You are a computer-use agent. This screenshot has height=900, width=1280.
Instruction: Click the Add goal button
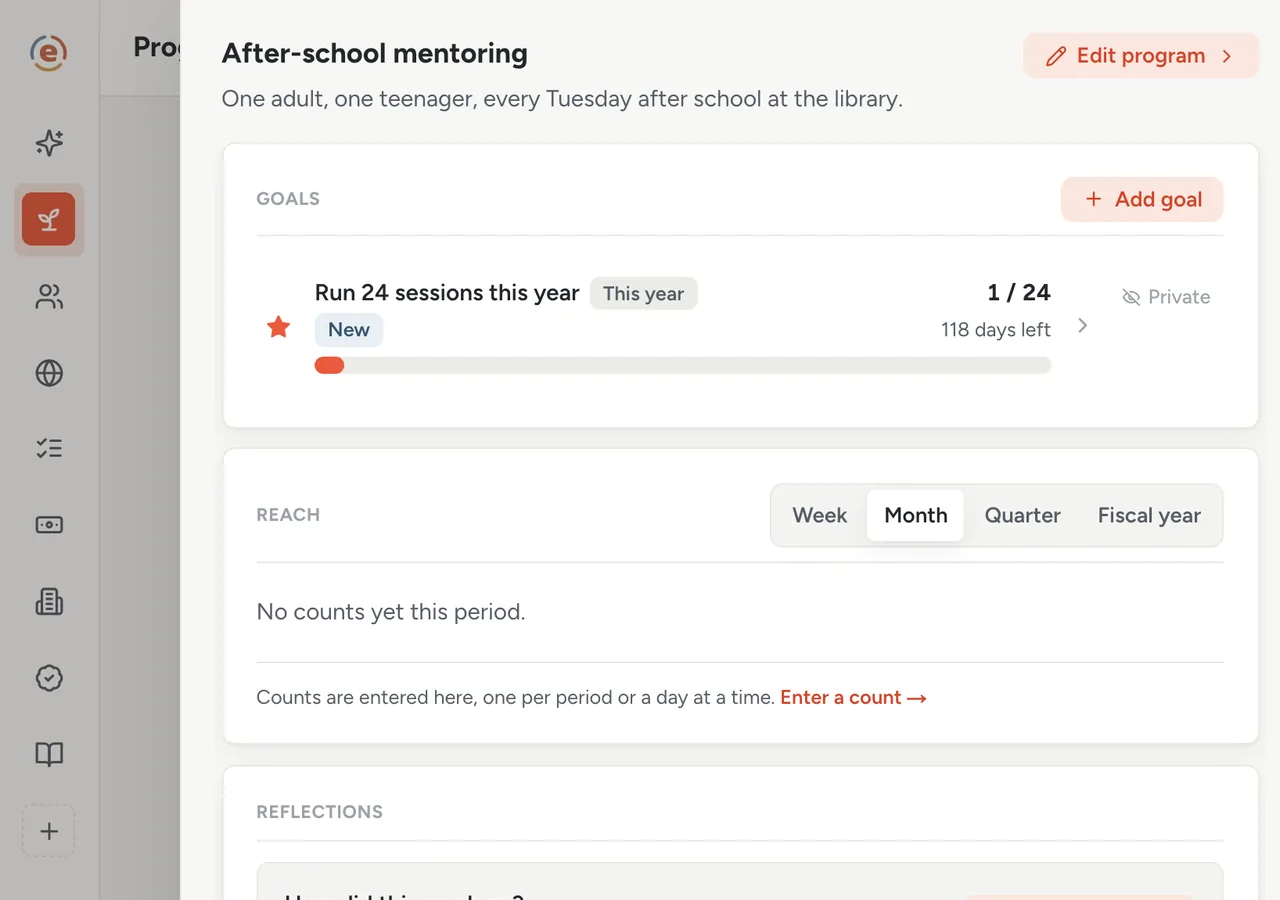1142,199
